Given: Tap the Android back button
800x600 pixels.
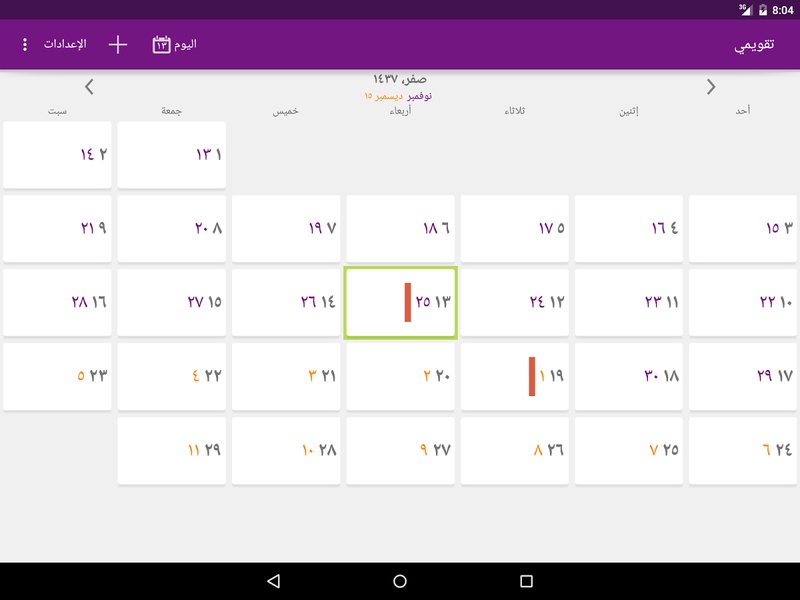Looking at the screenshot, I should [x=273, y=581].
